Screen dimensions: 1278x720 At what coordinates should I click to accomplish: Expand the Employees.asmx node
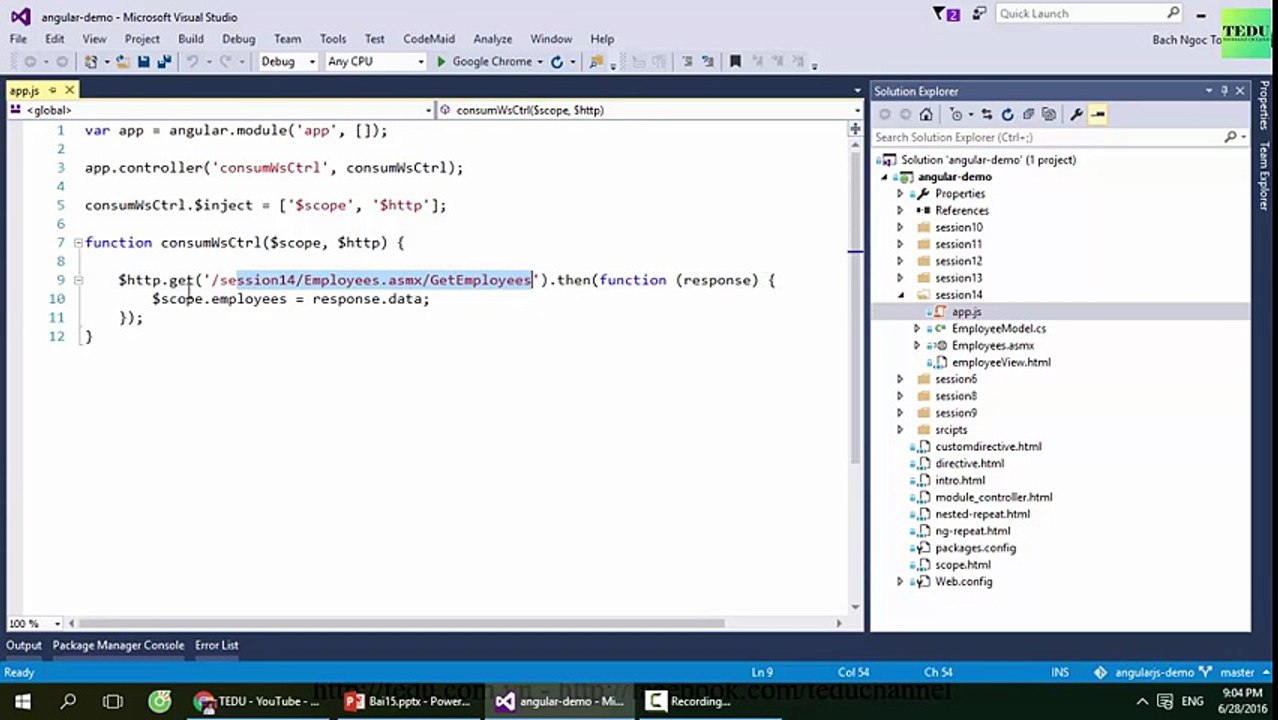917,345
